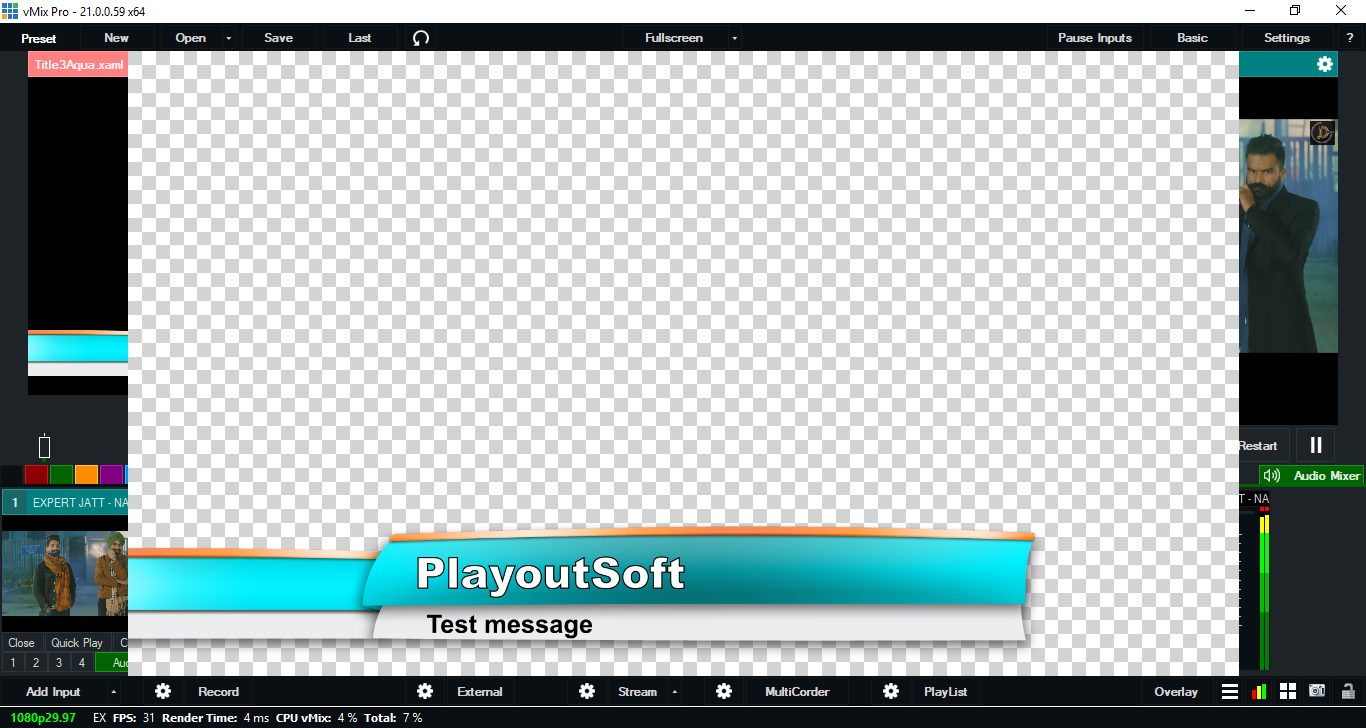Click Open in the top bar
The image size is (1366, 728).
[x=190, y=38]
